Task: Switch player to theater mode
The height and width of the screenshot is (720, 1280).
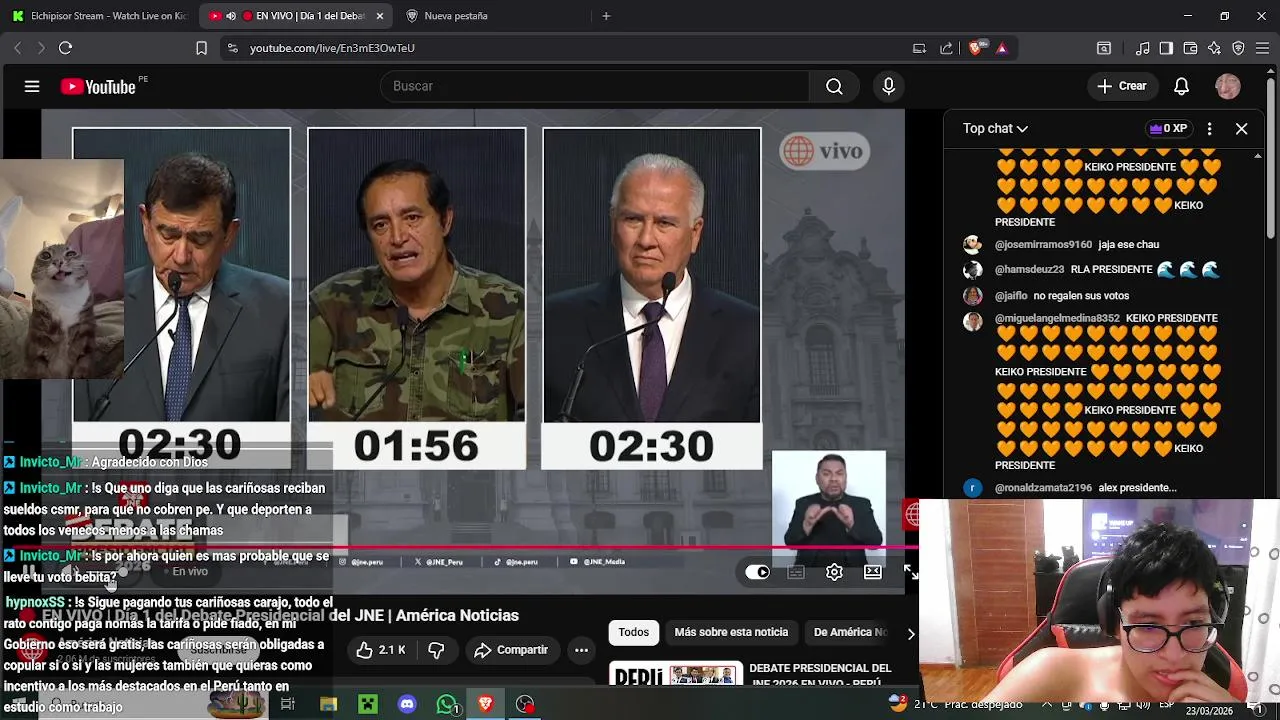Action: point(873,572)
